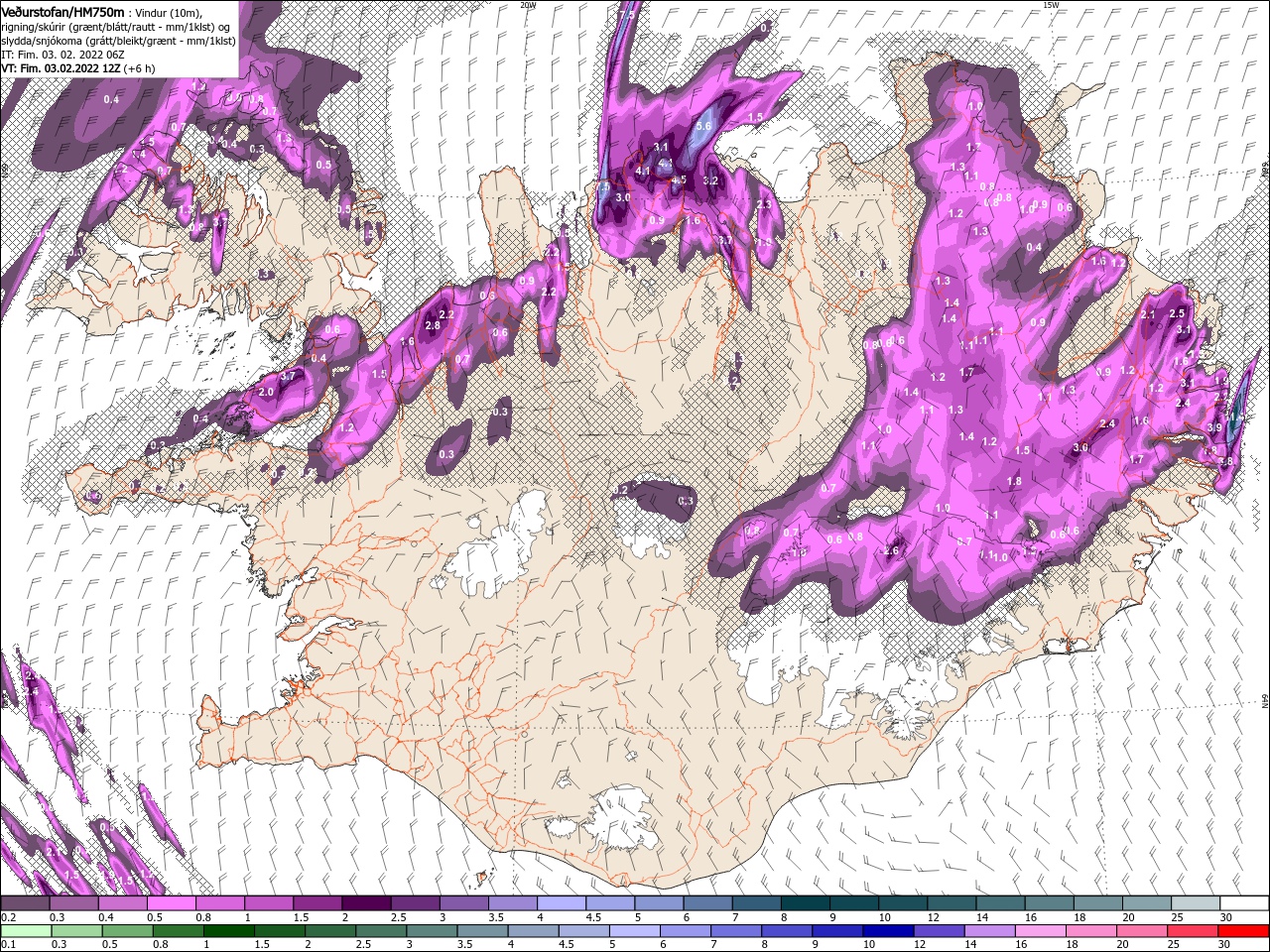Click the 20W longitude label
Screen dimensions: 1270x952
(x=528, y=4)
